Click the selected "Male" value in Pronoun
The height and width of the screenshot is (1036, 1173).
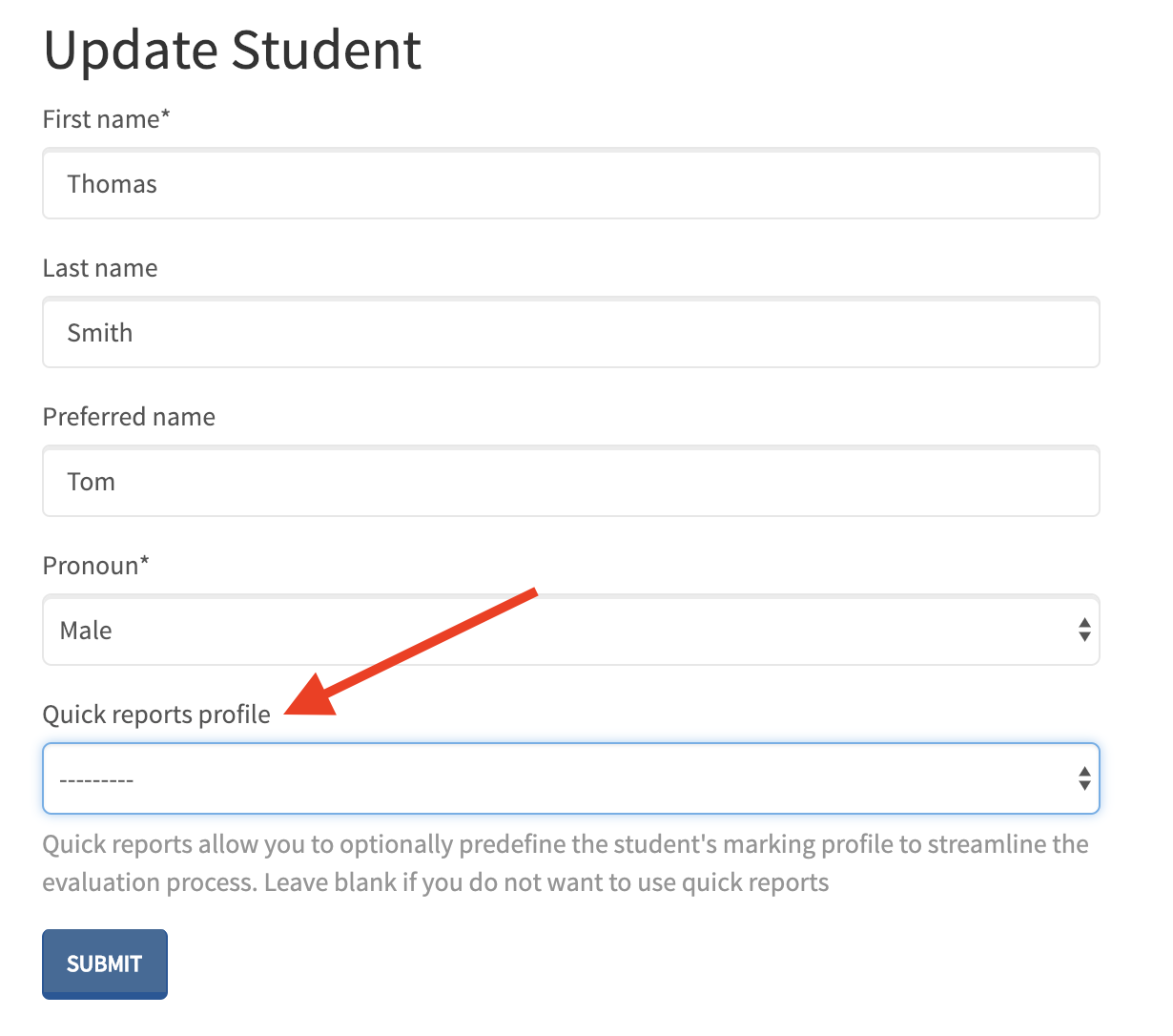(86, 631)
